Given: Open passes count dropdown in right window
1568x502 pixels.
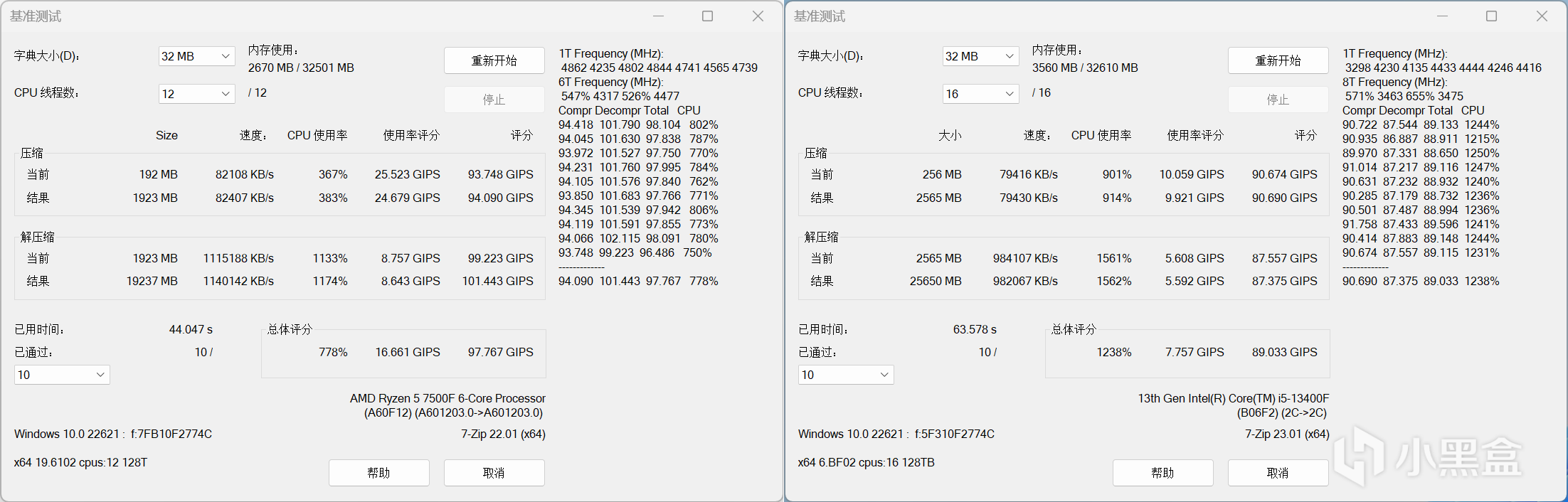Looking at the screenshot, I should click(846, 375).
